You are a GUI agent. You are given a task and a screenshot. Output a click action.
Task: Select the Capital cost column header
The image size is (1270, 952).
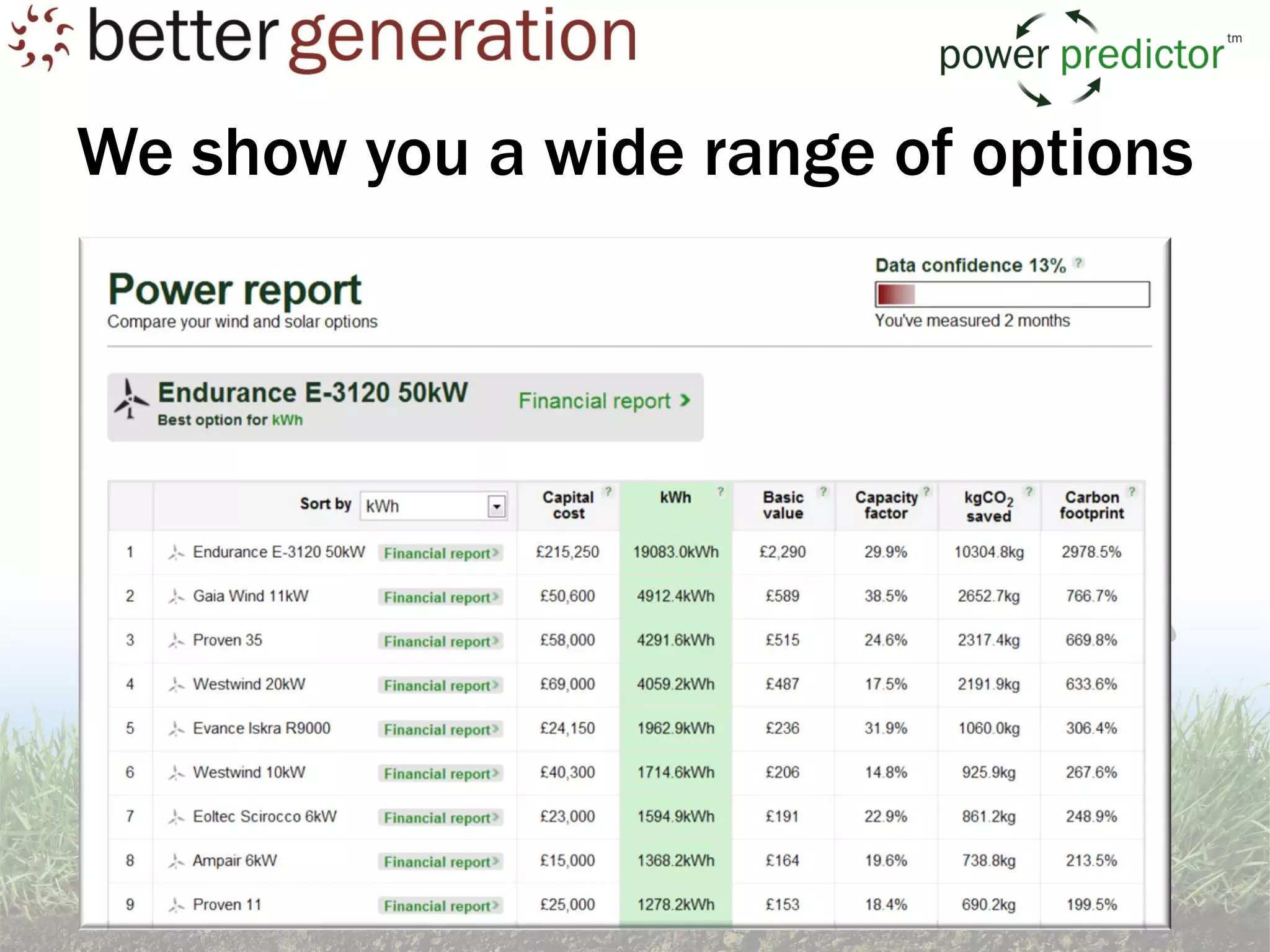point(568,505)
